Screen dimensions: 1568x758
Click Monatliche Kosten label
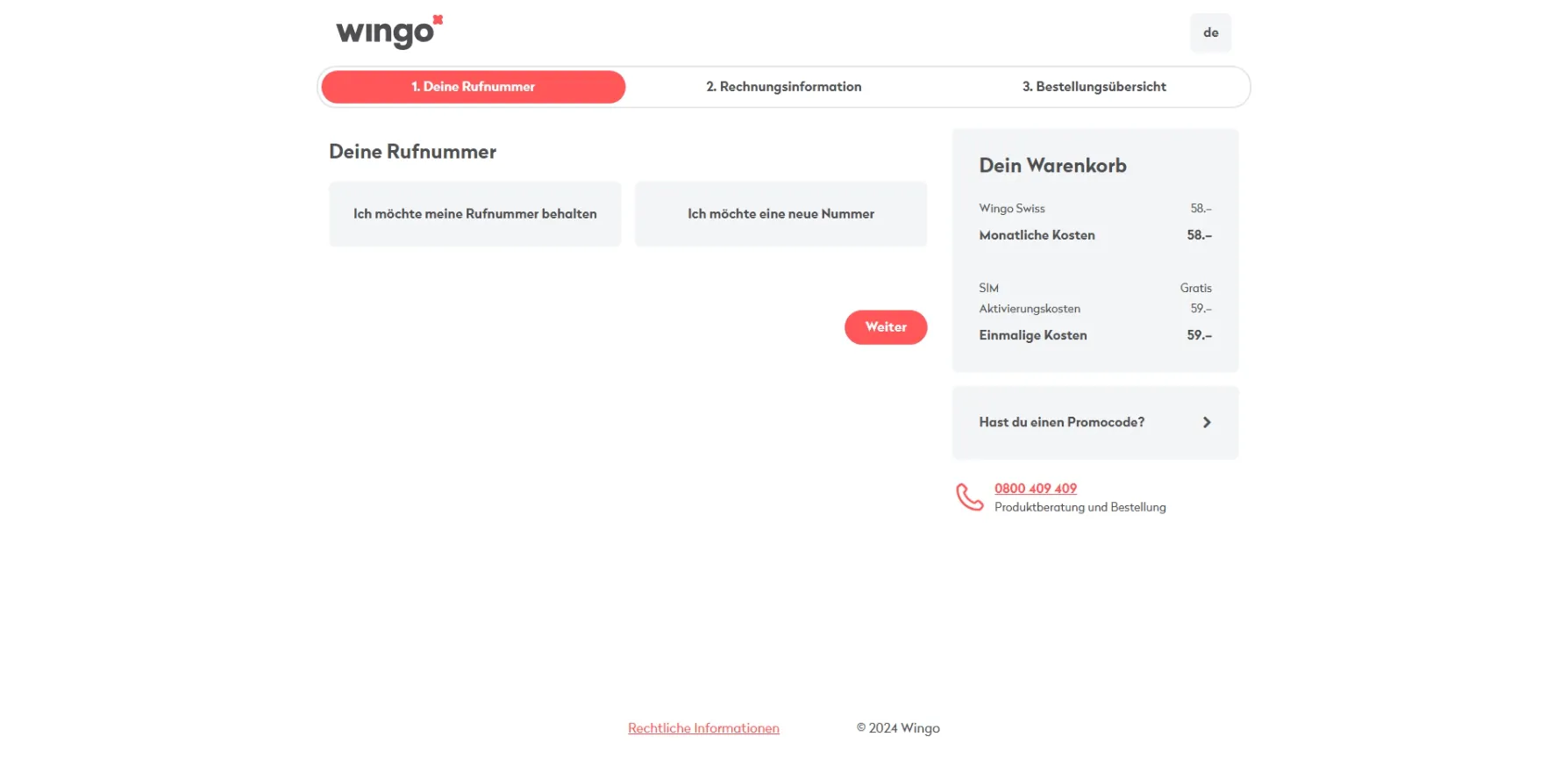1037,235
